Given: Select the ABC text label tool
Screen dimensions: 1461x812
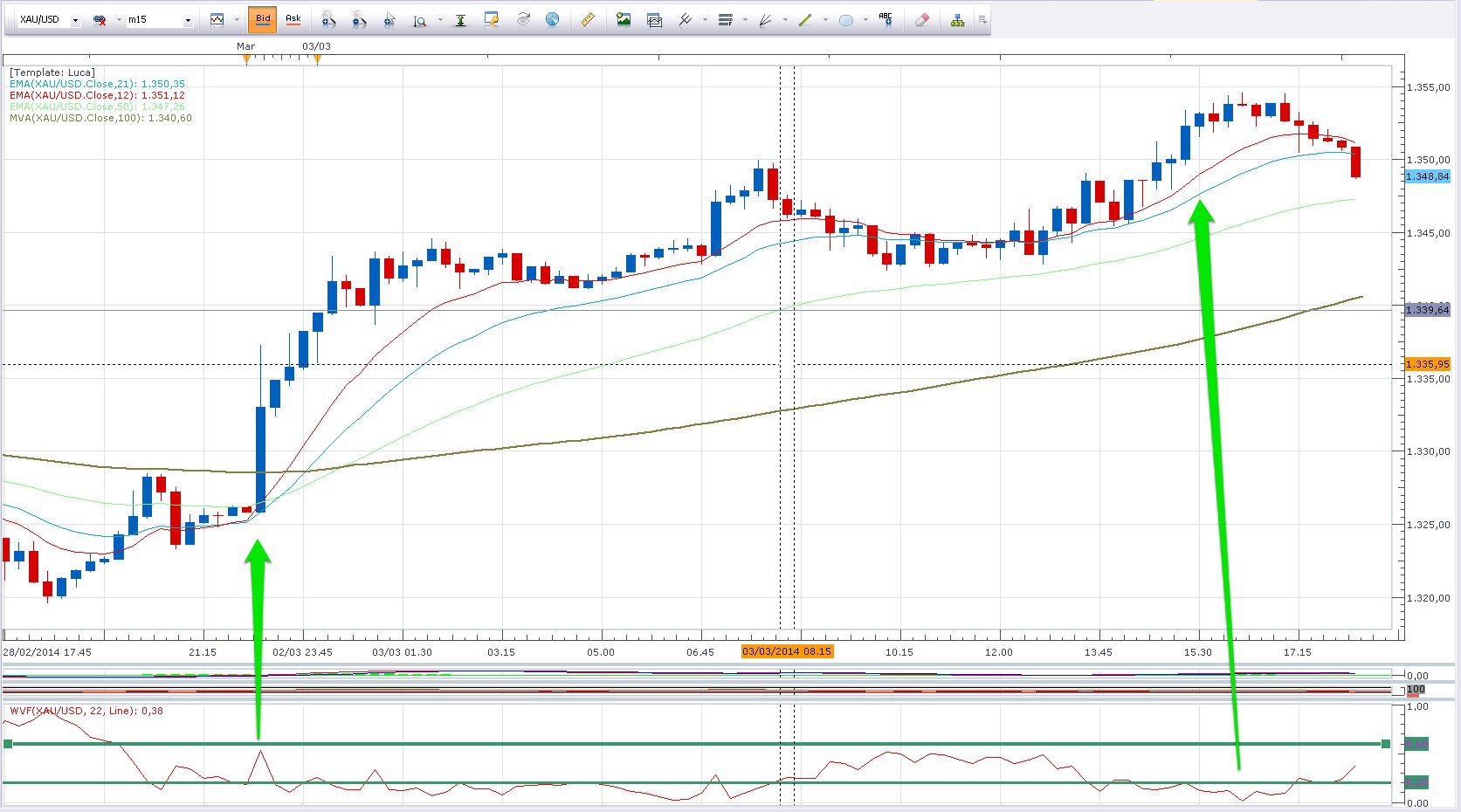Looking at the screenshot, I should 886,19.
